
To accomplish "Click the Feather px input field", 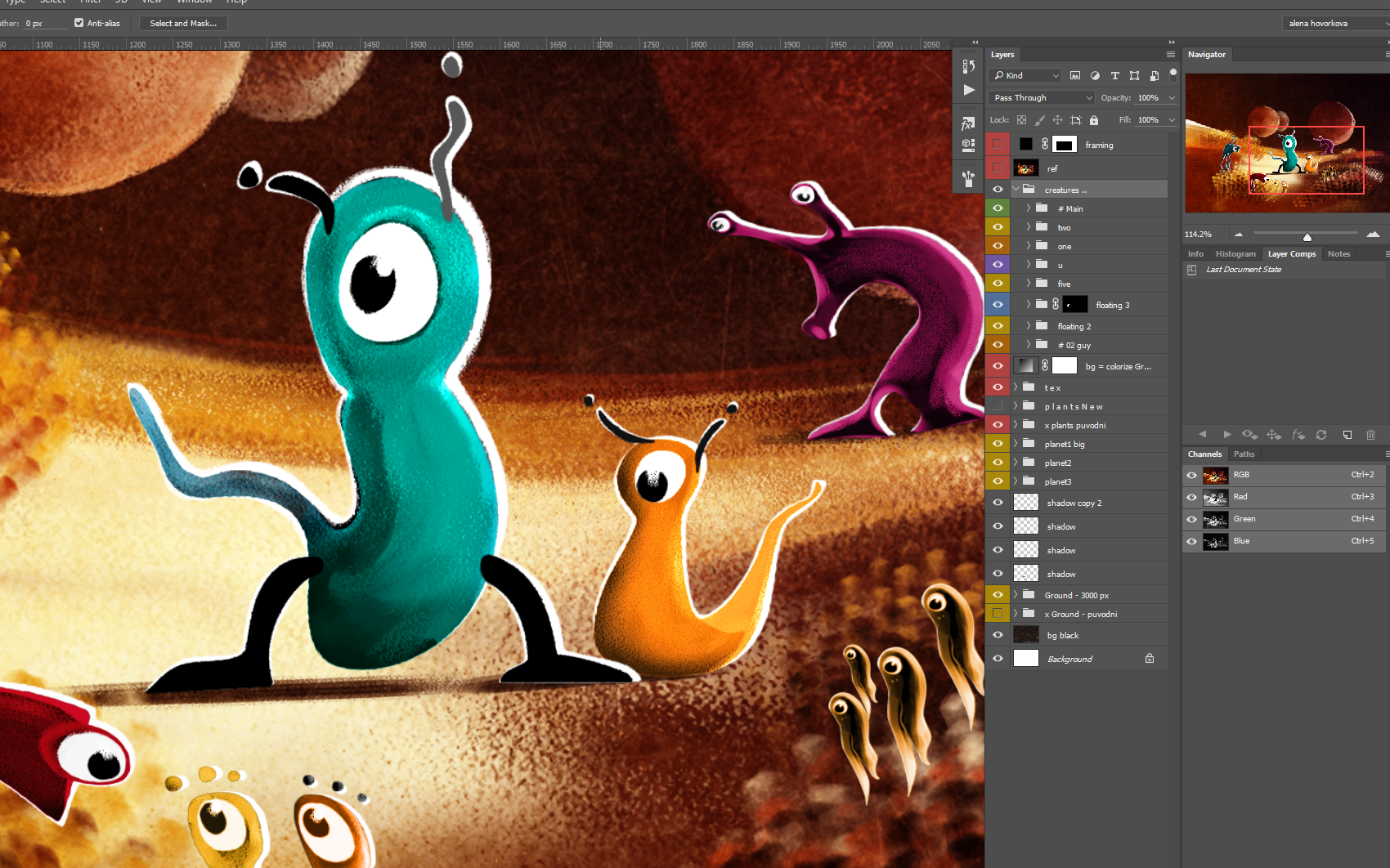I will pos(46,24).
